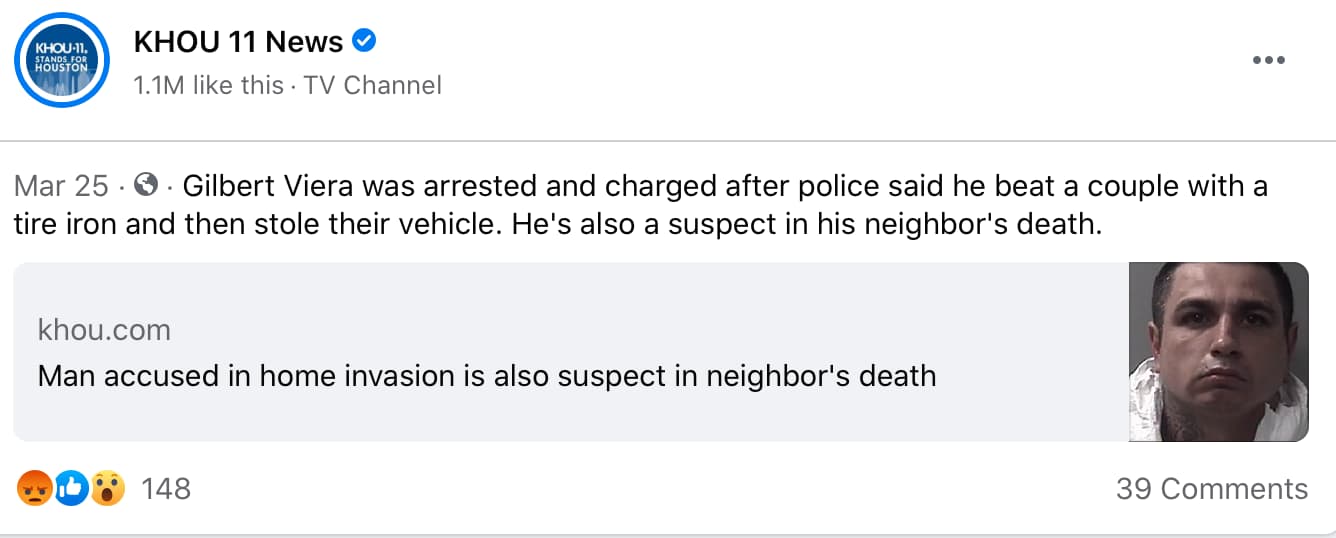Open the 39 Comments link
1336x538 pixels.
point(1211,488)
